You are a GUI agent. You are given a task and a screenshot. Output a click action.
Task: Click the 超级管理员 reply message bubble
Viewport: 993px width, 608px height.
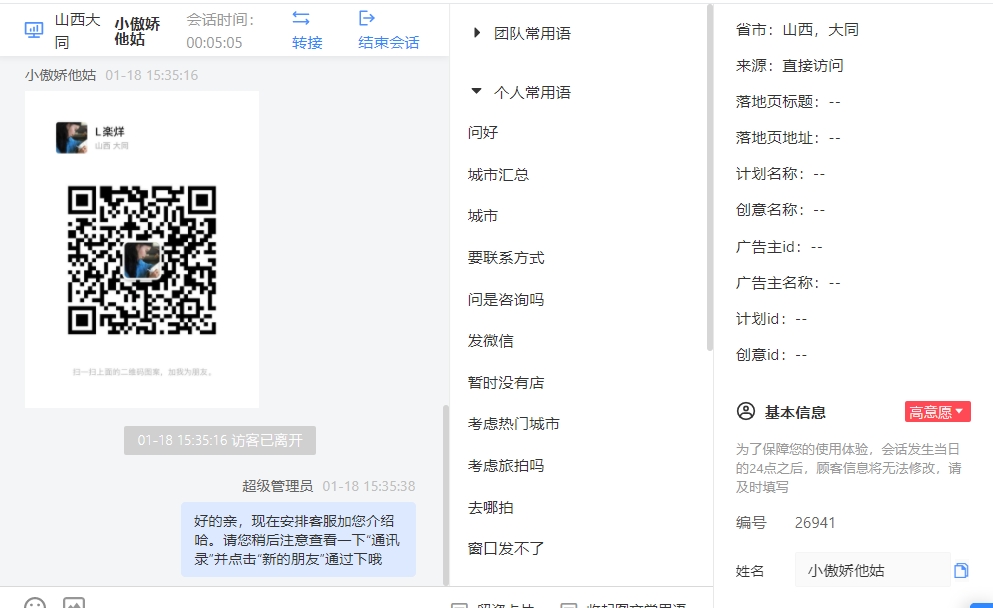pyautogui.click(x=298, y=540)
